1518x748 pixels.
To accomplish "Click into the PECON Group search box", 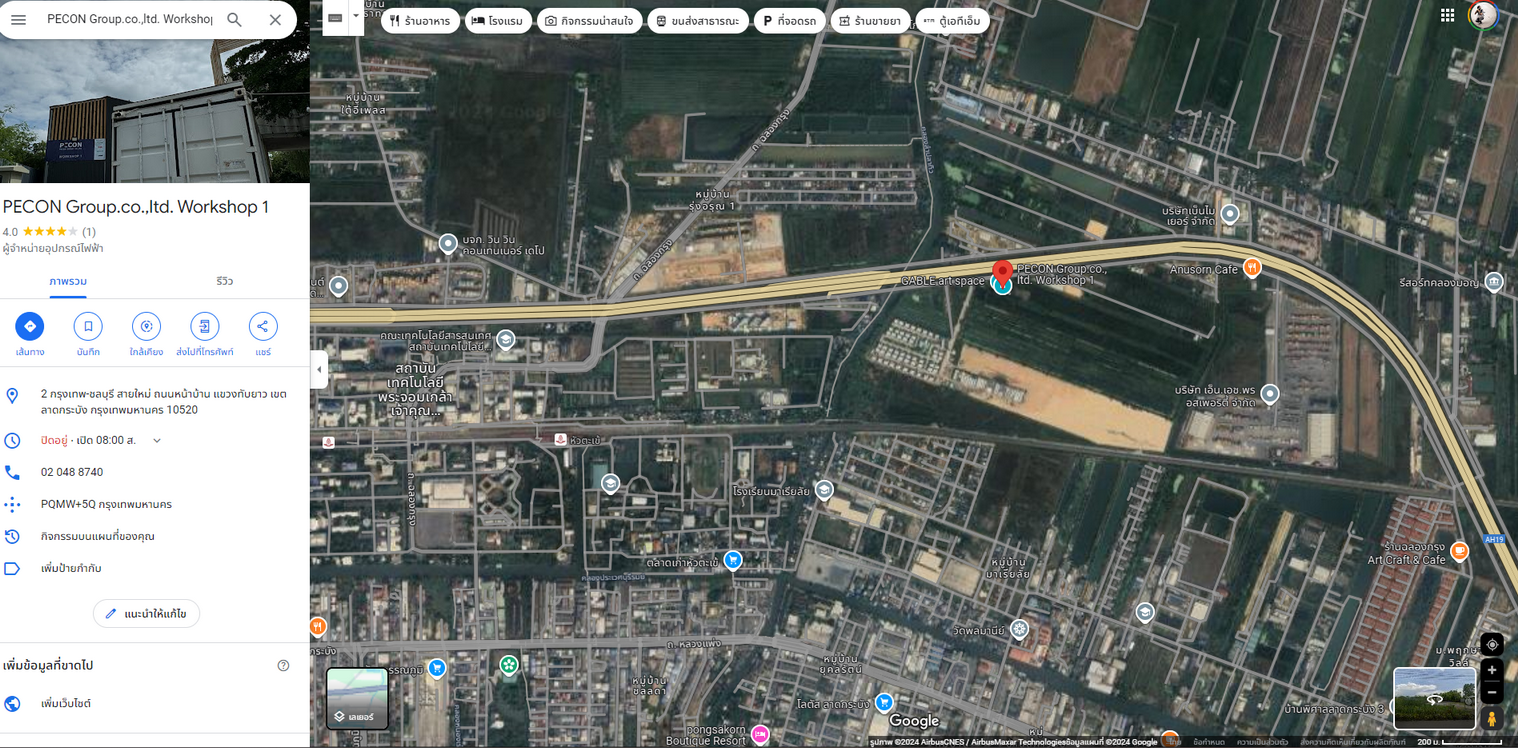I will [129, 20].
